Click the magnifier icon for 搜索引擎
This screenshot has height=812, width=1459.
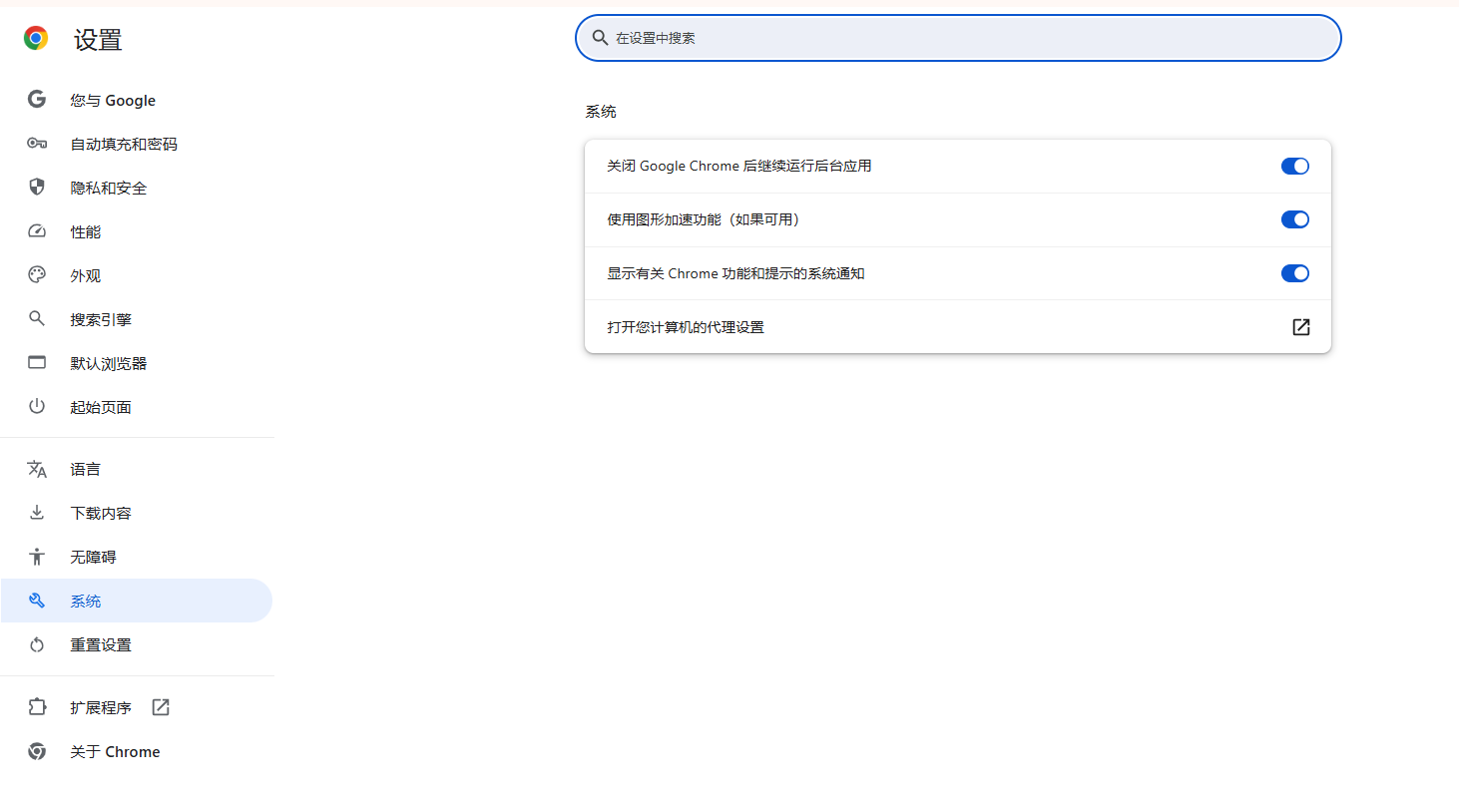click(37, 318)
